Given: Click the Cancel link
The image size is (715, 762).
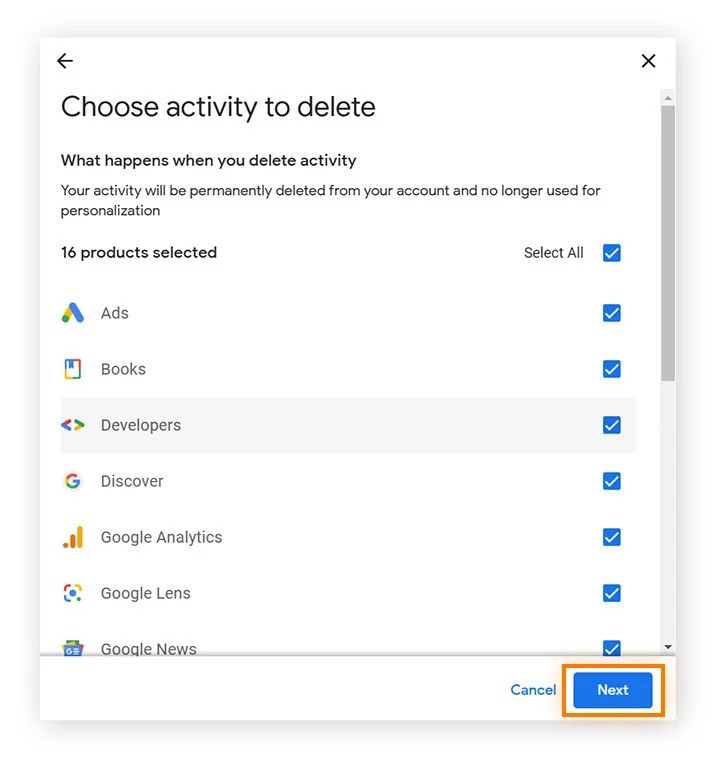Looking at the screenshot, I should [x=533, y=690].
